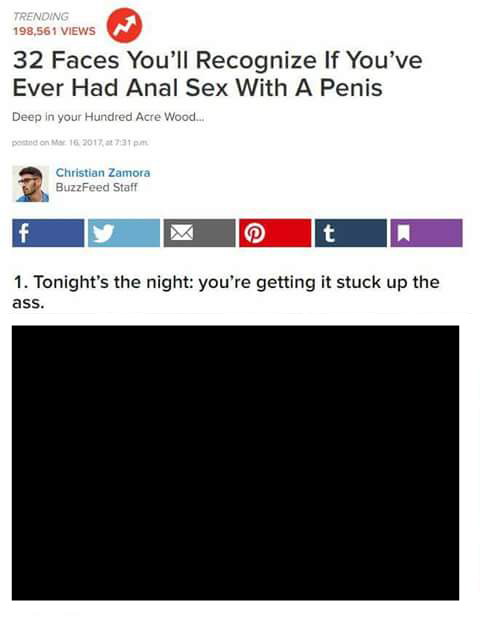Click the author's profile photo

(31, 184)
